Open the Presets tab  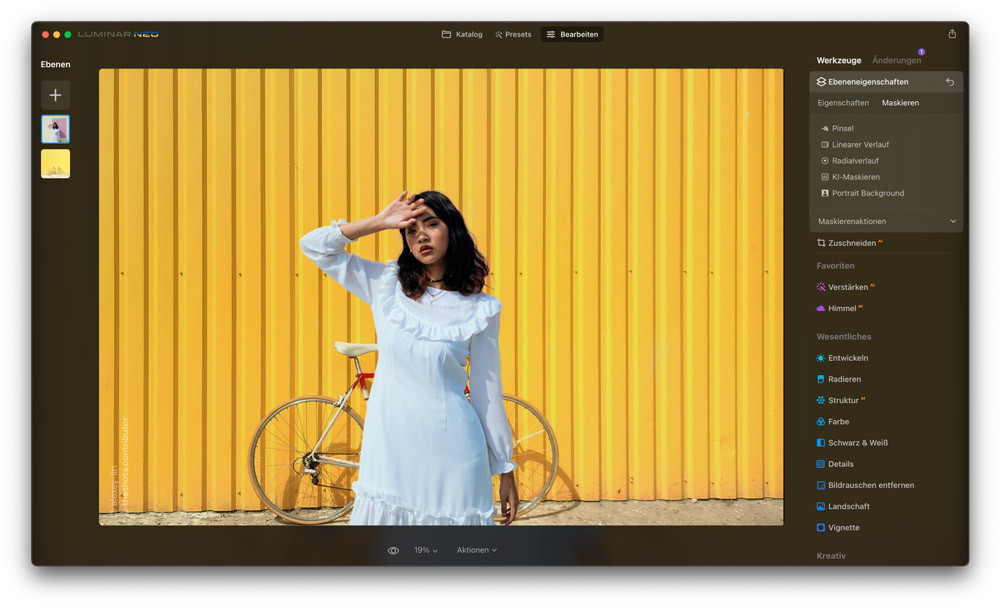point(513,34)
